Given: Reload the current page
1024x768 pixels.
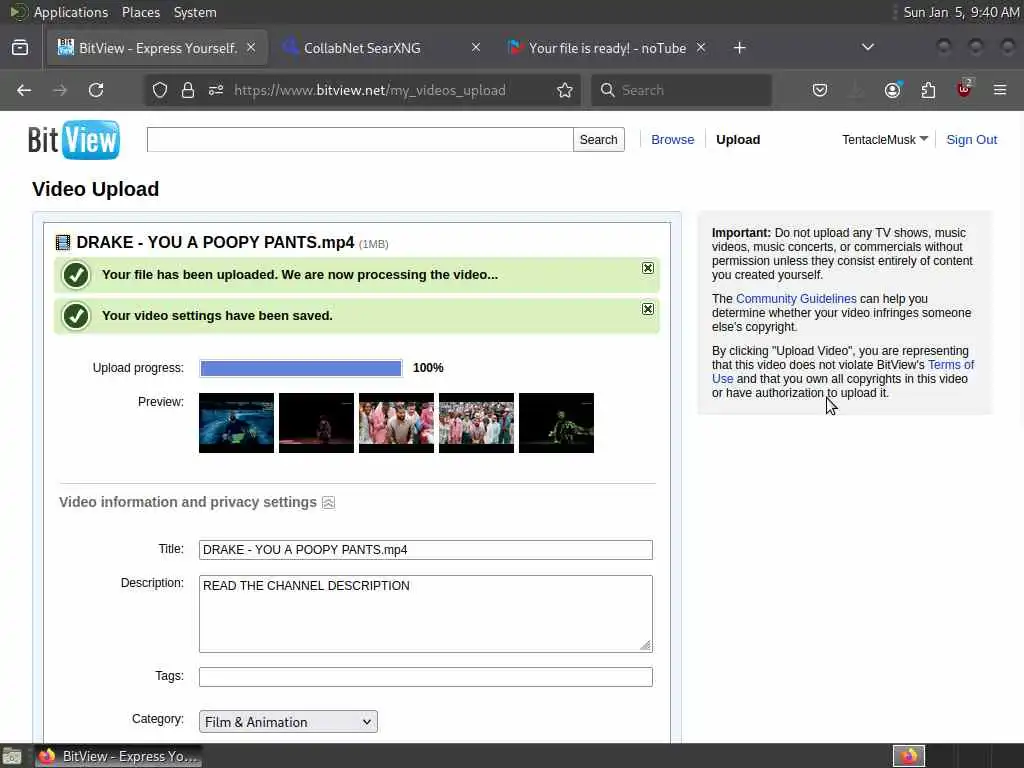Looking at the screenshot, I should [96, 90].
